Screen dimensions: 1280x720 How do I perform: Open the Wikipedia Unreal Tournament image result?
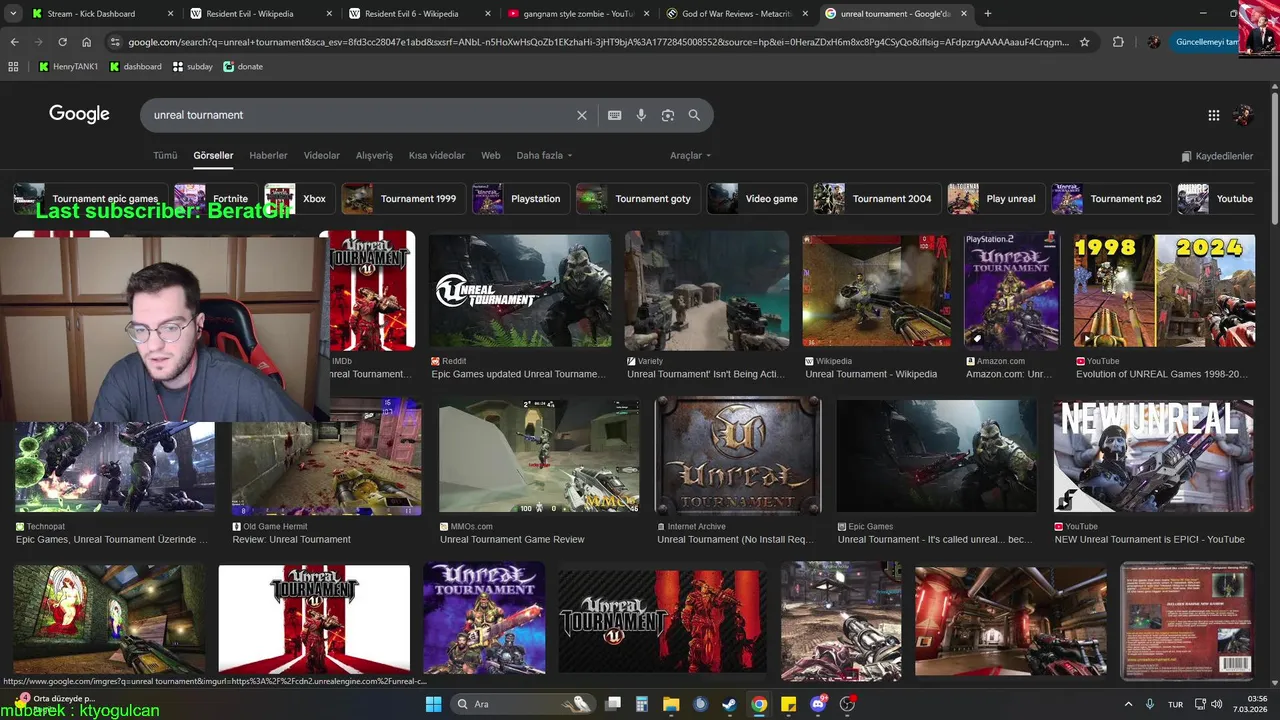877,290
